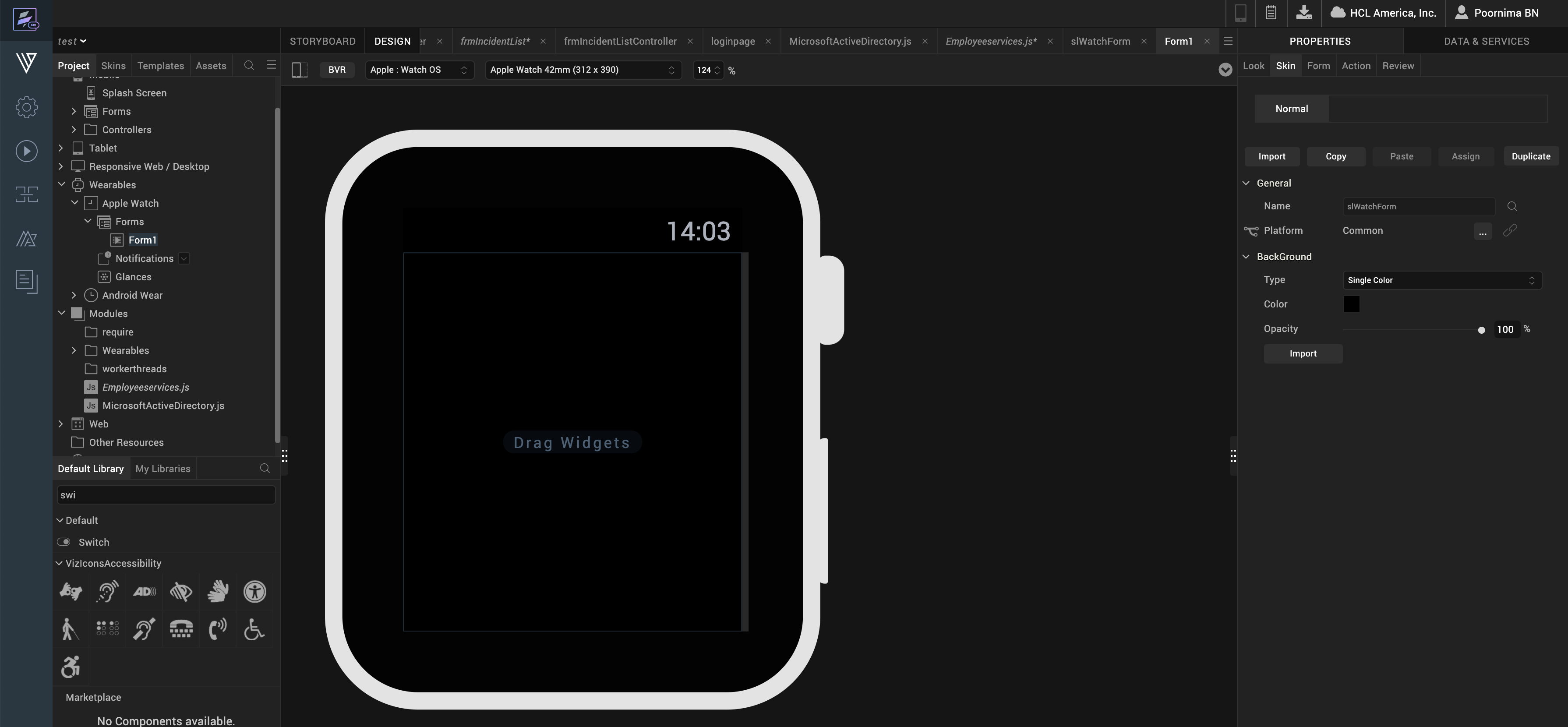Click the black background Color swatch
The image size is (1568, 727).
1351,304
